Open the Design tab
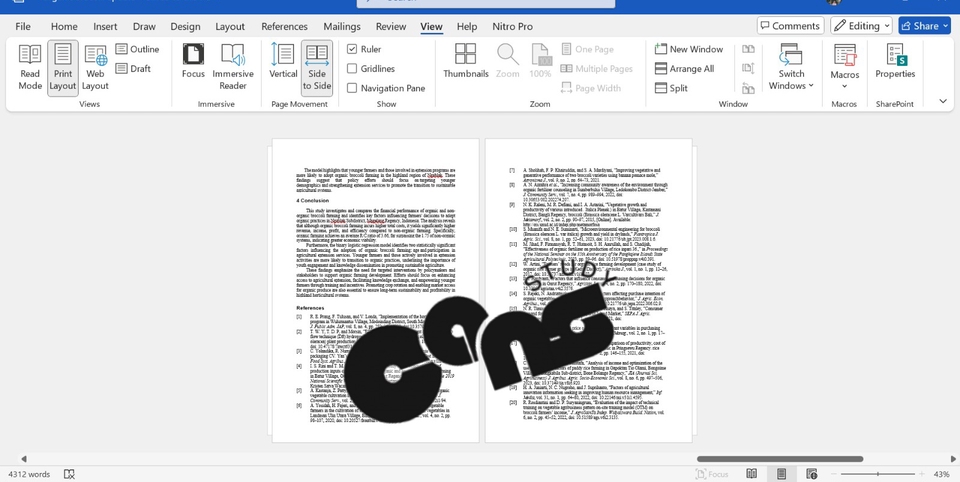 pyautogui.click(x=186, y=26)
